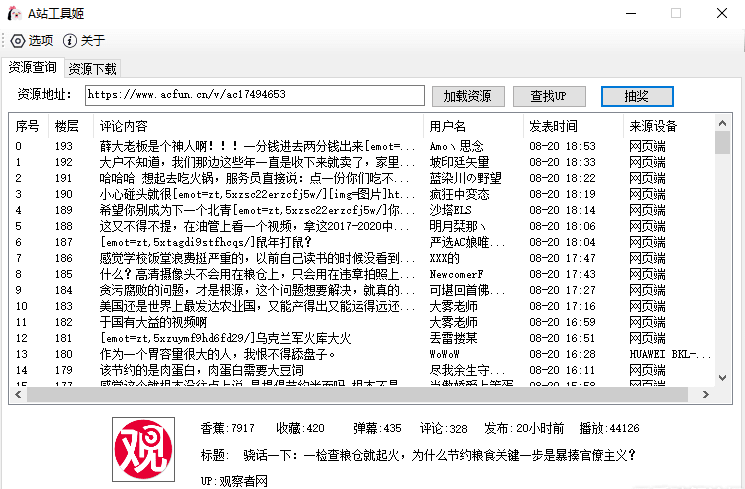Viewport: 745px width, 489px height.
Task: Click floor number 180 cell
Action: tap(64, 355)
